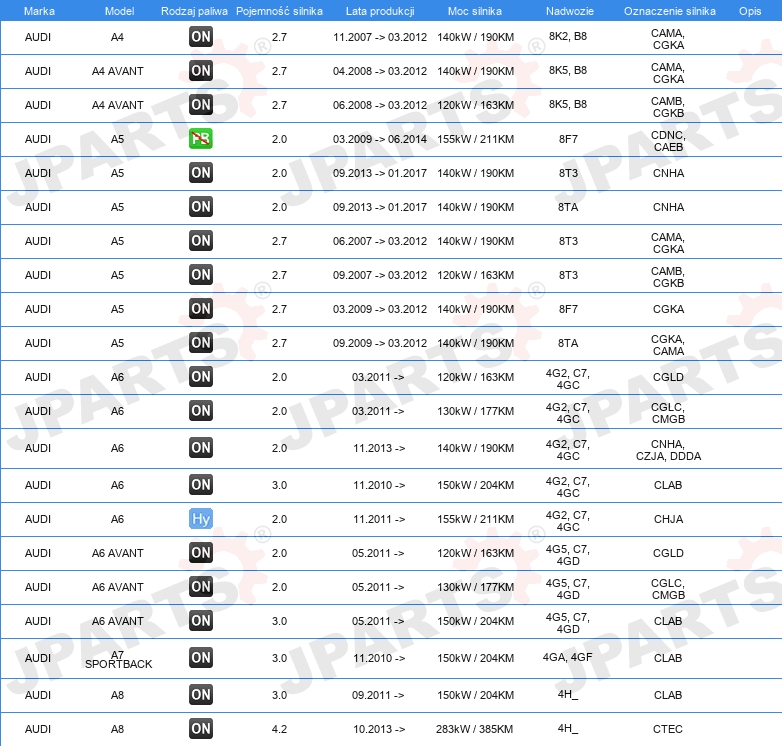Viewport: 782px width, 746px height.
Task: Click the Nadwozie column header
Action: 570,11
